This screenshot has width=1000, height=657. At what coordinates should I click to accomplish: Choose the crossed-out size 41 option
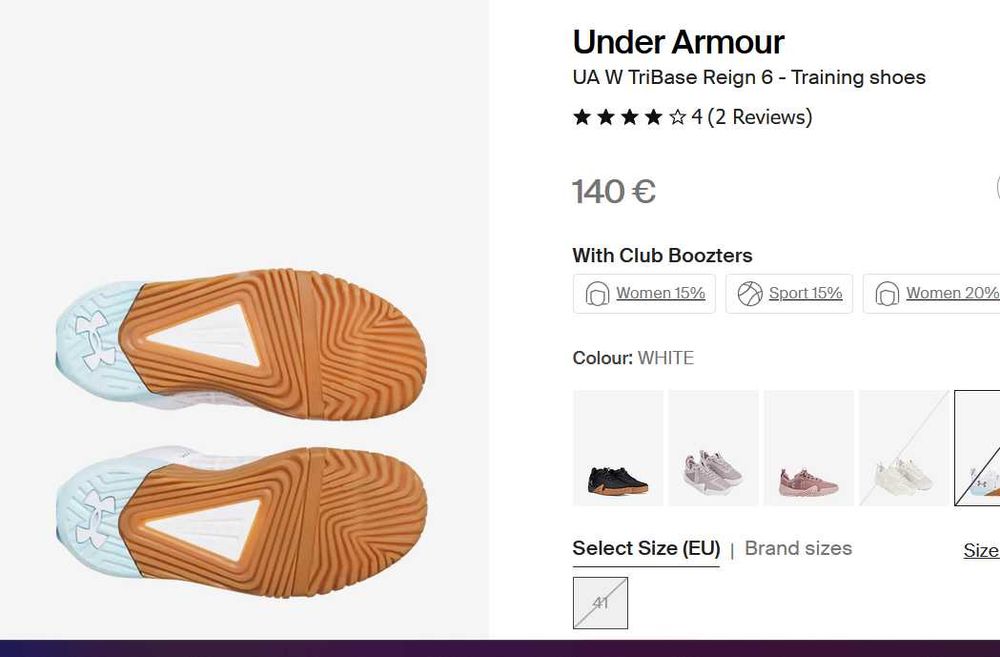coord(600,603)
